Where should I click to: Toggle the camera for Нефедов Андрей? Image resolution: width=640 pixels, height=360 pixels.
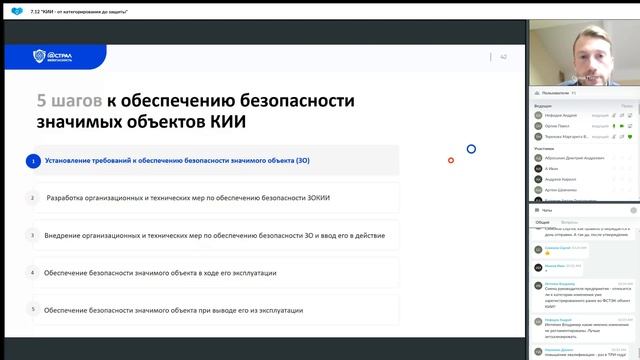tap(622, 116)
